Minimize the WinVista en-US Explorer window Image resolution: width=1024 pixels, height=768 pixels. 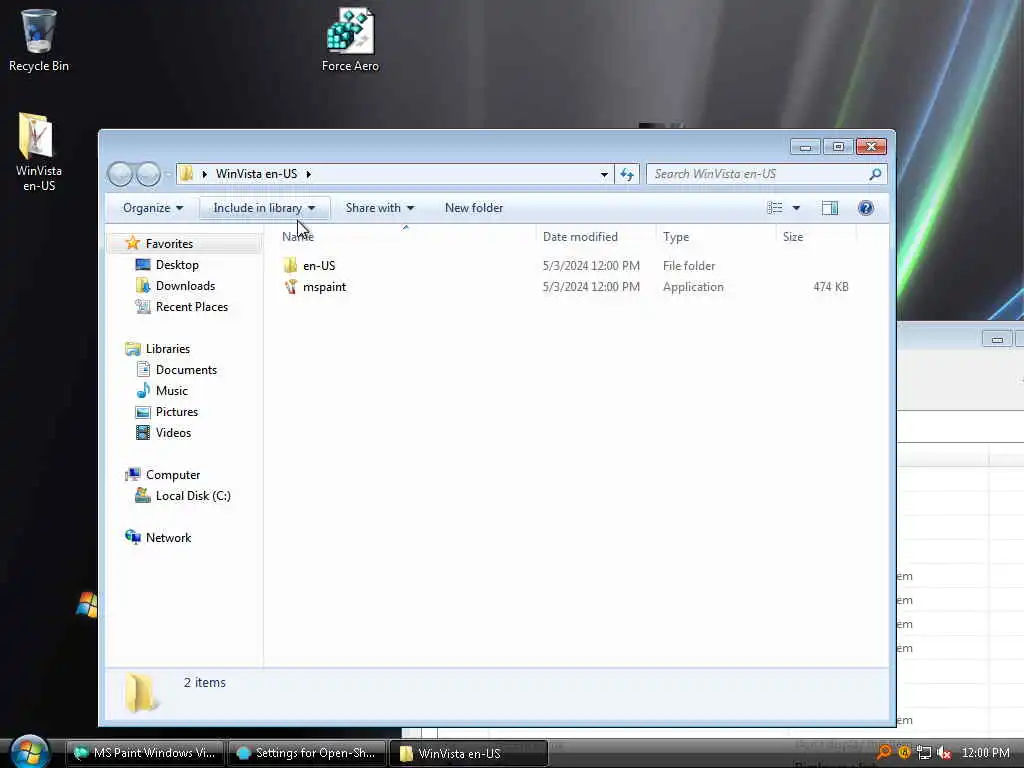pos(805,147)
